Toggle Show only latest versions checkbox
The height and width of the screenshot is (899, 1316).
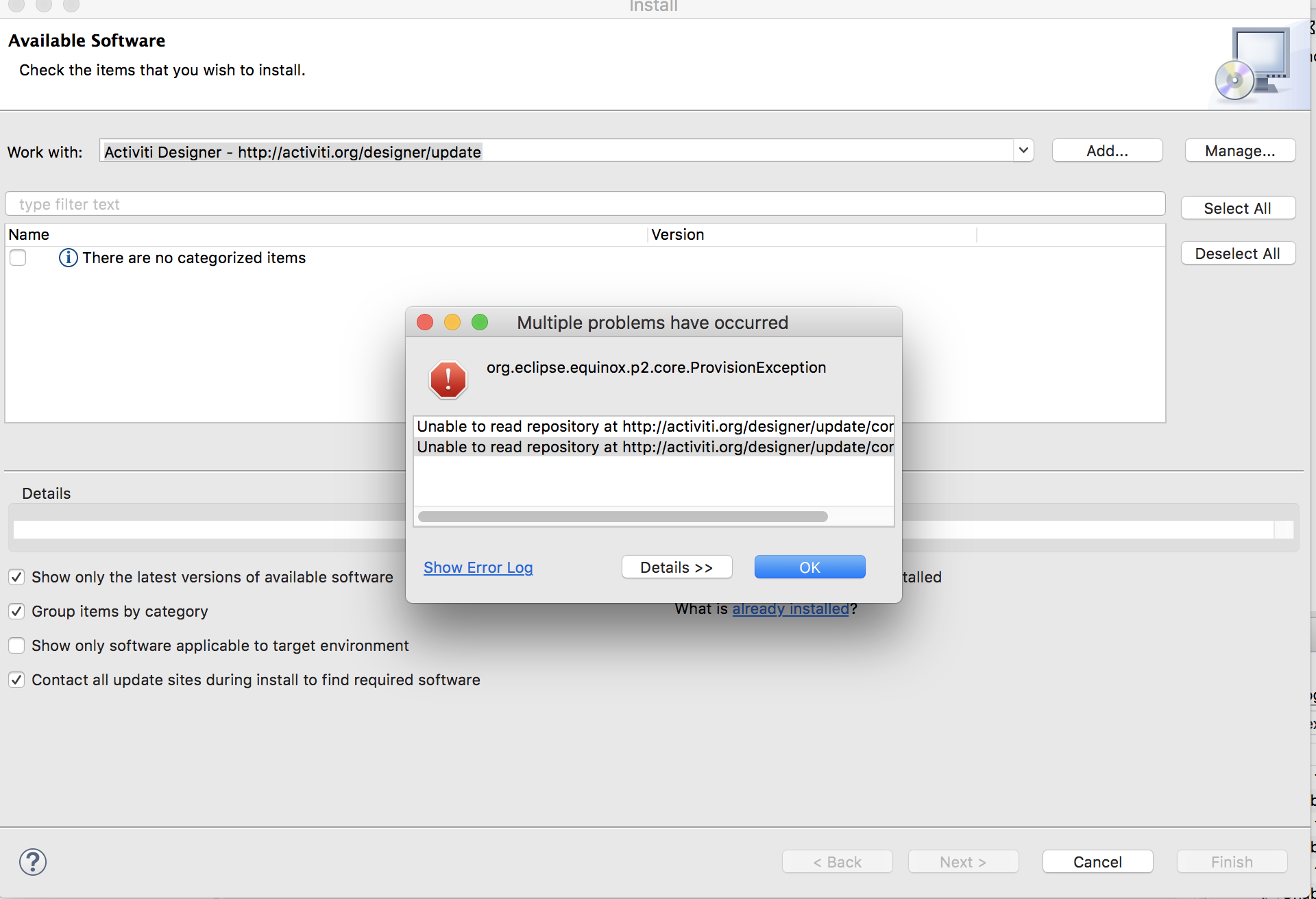click(x=17, y=577)
